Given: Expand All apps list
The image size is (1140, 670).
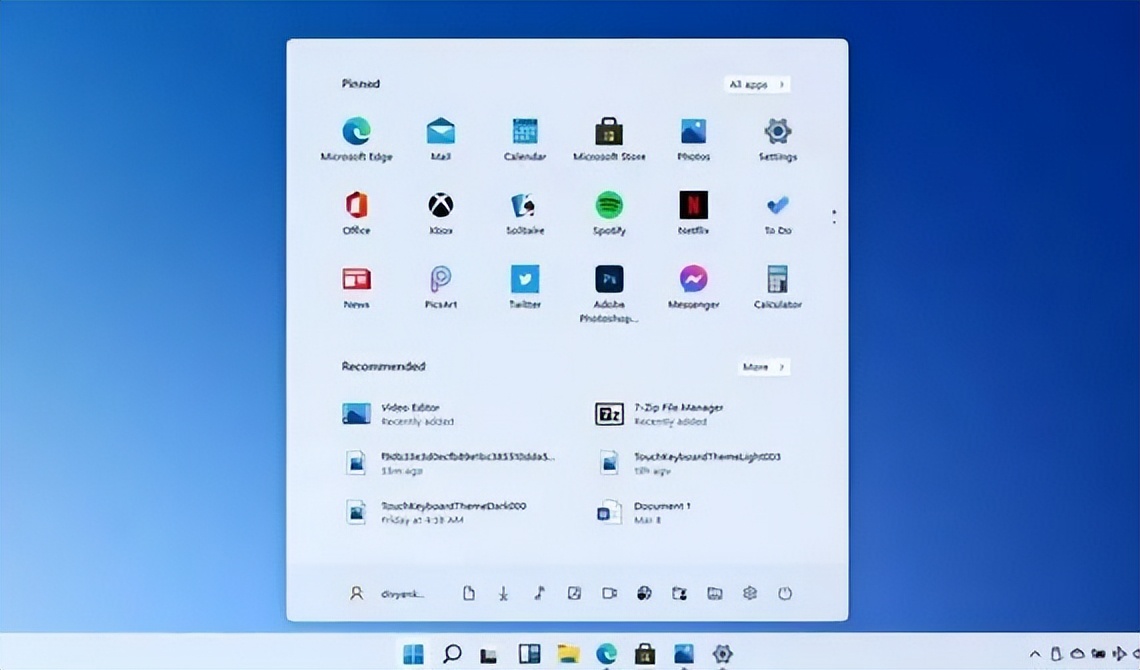Looking at the screenshot, I should click(x=756, y=84).
